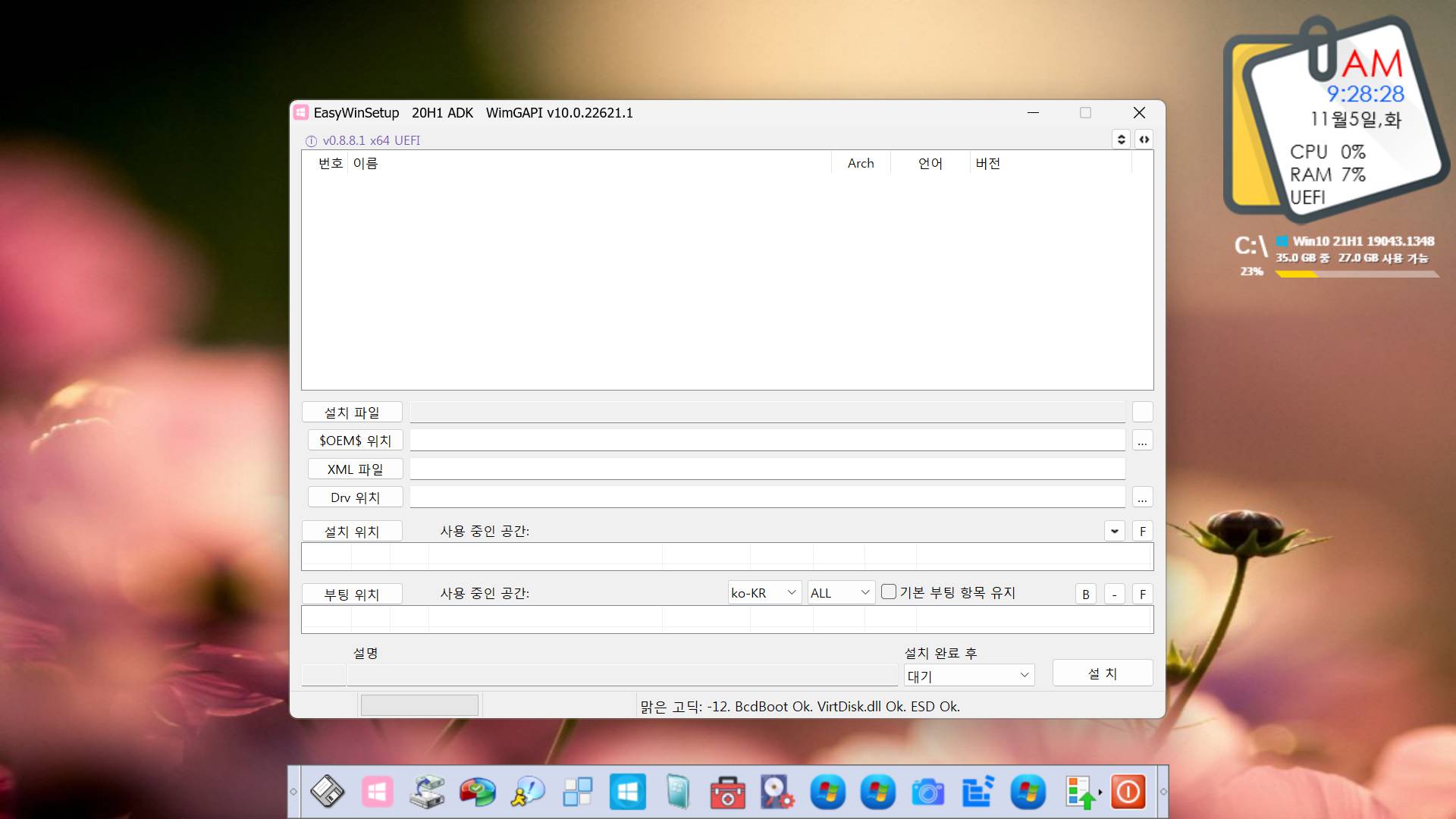
Task: Click the v0.8.8.1 x64 UEFI version text
Action: (372, 140)
